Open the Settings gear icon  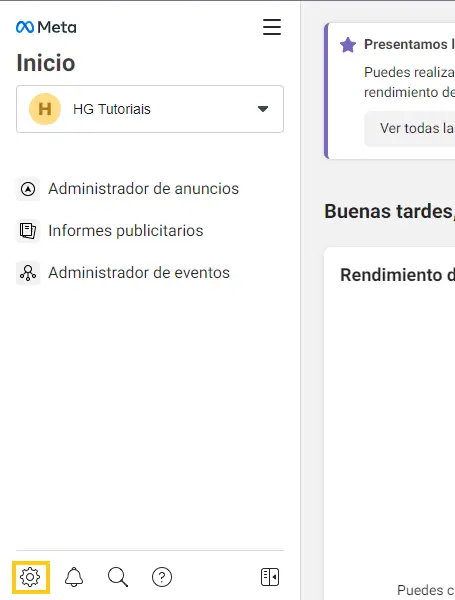point(30,577)
